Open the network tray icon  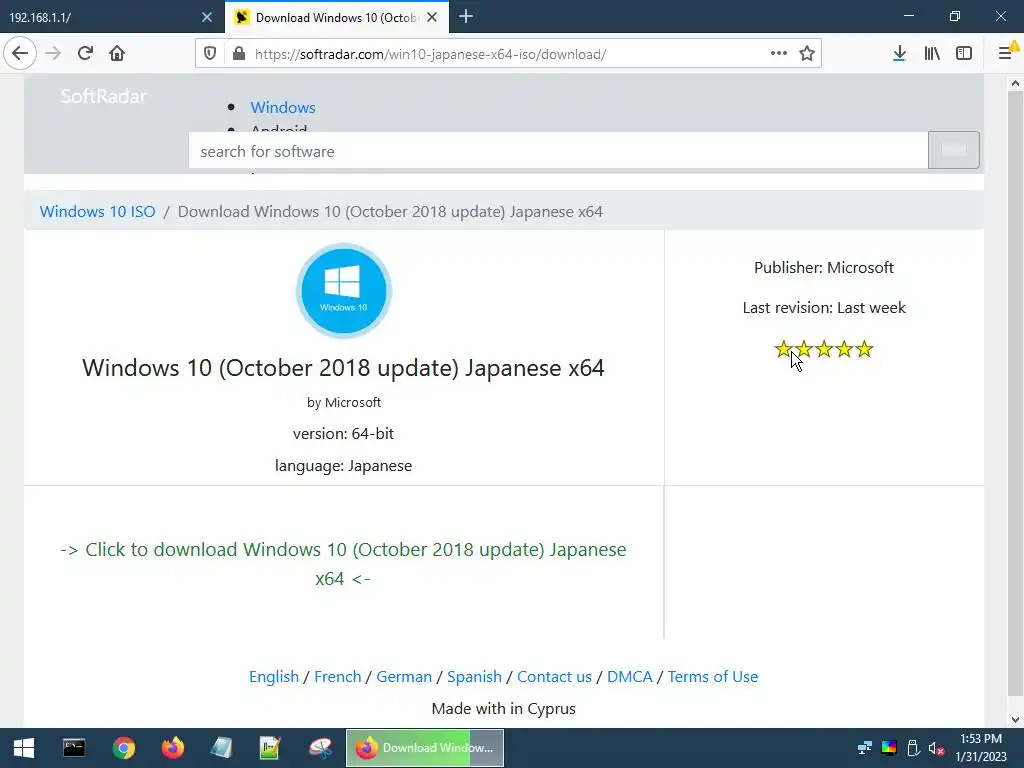tap(865, 748)
